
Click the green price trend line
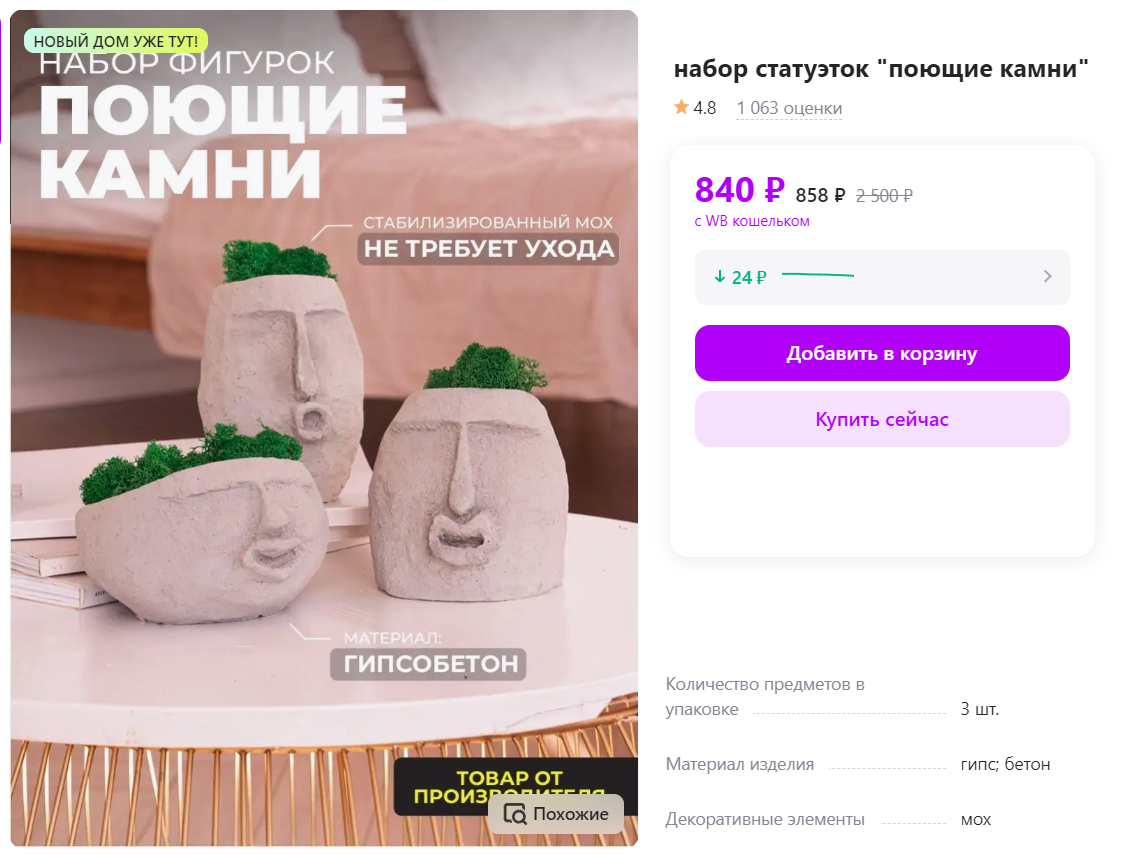pyautogui.click(x=817, y=274)
